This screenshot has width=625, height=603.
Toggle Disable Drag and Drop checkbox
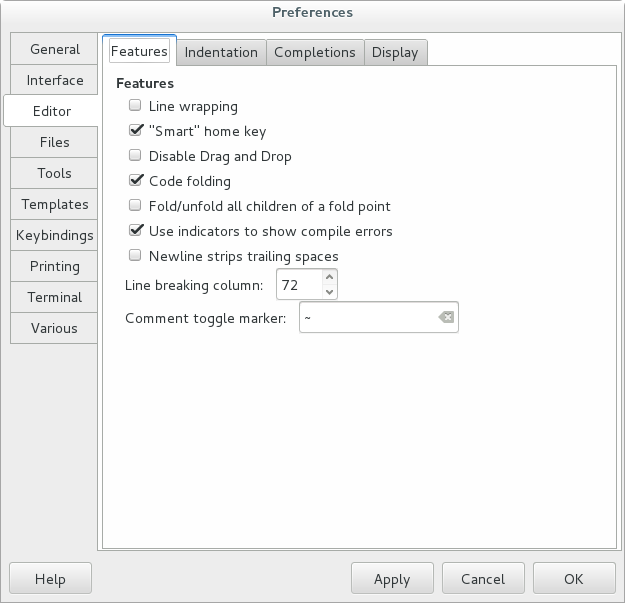click(x=136, y=156)
